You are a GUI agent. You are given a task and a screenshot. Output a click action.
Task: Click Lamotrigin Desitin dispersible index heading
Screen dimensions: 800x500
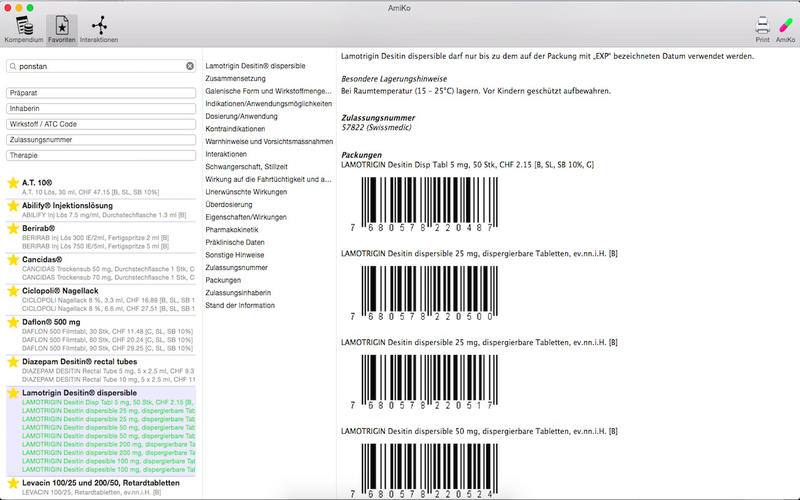[x=255, y=66]
